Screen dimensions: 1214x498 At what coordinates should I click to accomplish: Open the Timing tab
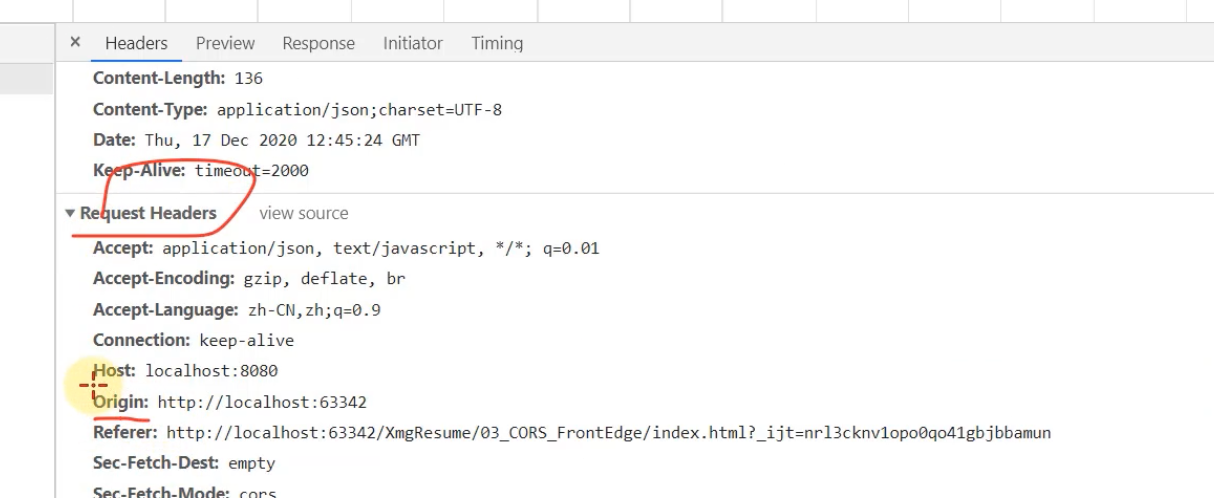point(497,43)
